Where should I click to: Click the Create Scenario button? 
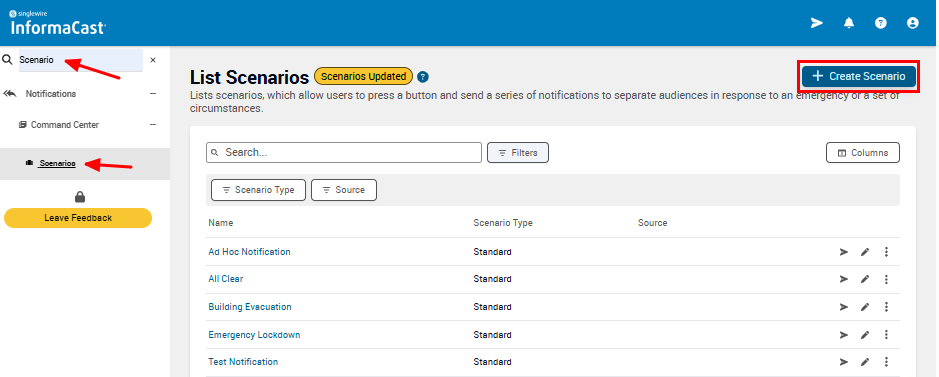859,76
